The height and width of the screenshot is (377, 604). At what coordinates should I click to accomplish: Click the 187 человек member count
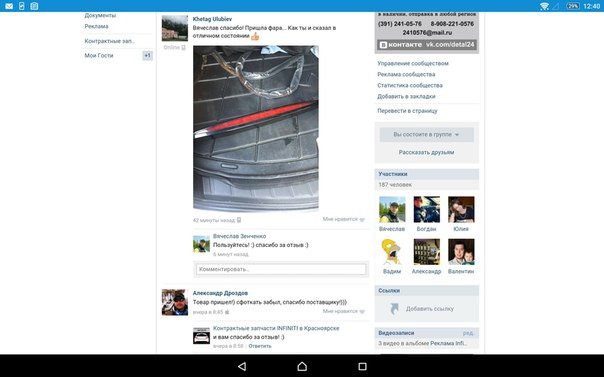(395, 184)
